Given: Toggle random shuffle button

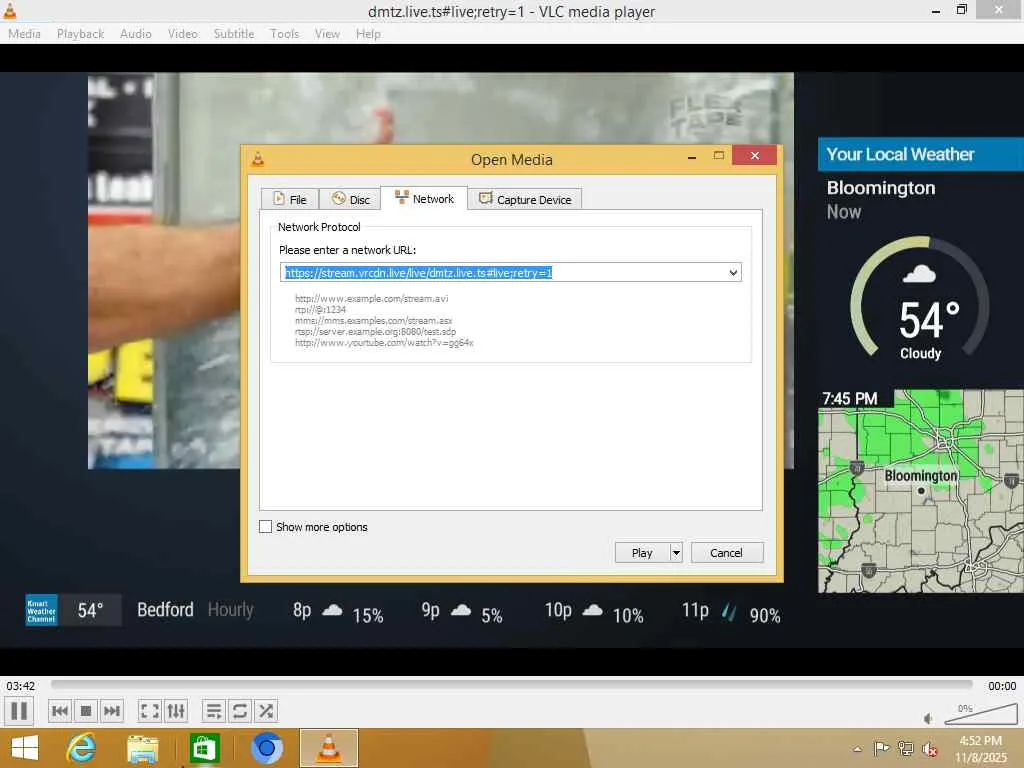Looking at the screenshot, I should coord(266,711).
